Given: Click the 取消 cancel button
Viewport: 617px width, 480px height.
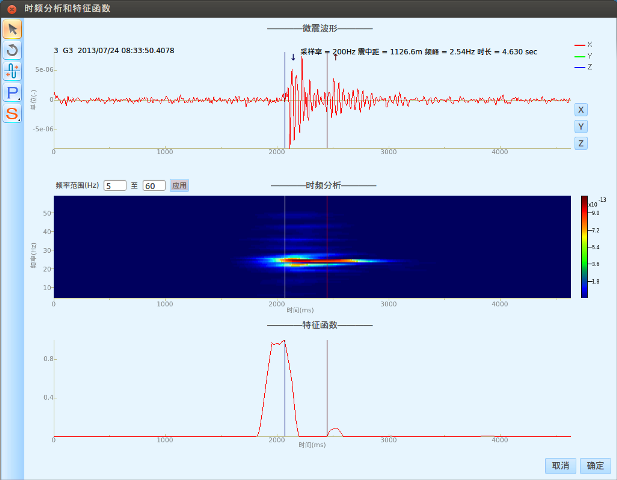Looking at the screenshot, I should pos(559,465).
